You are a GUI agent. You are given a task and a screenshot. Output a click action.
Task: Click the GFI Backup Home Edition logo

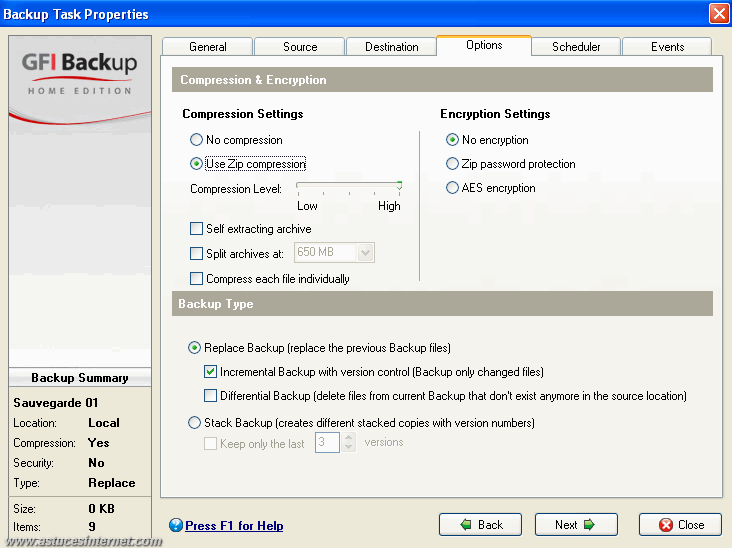pos(80,73)
